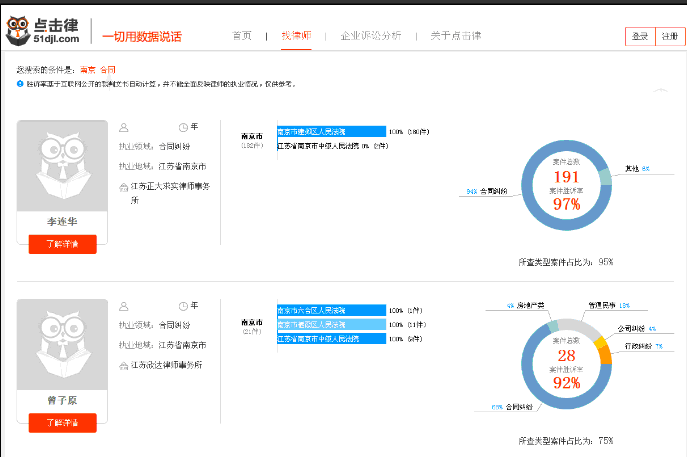Click the 注册 register button
The height and width of the screenshot is (457, 687).
tap(670, 36)
